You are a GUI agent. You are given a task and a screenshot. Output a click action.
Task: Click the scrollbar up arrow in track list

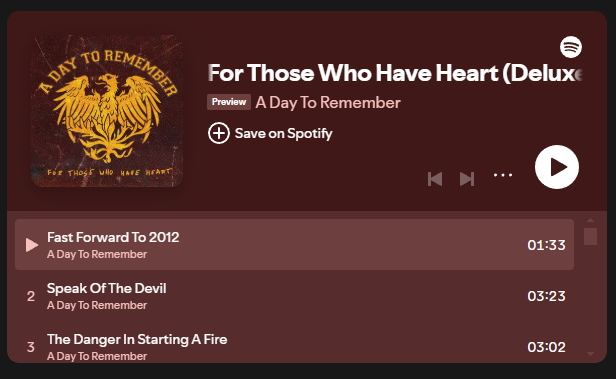590,220
